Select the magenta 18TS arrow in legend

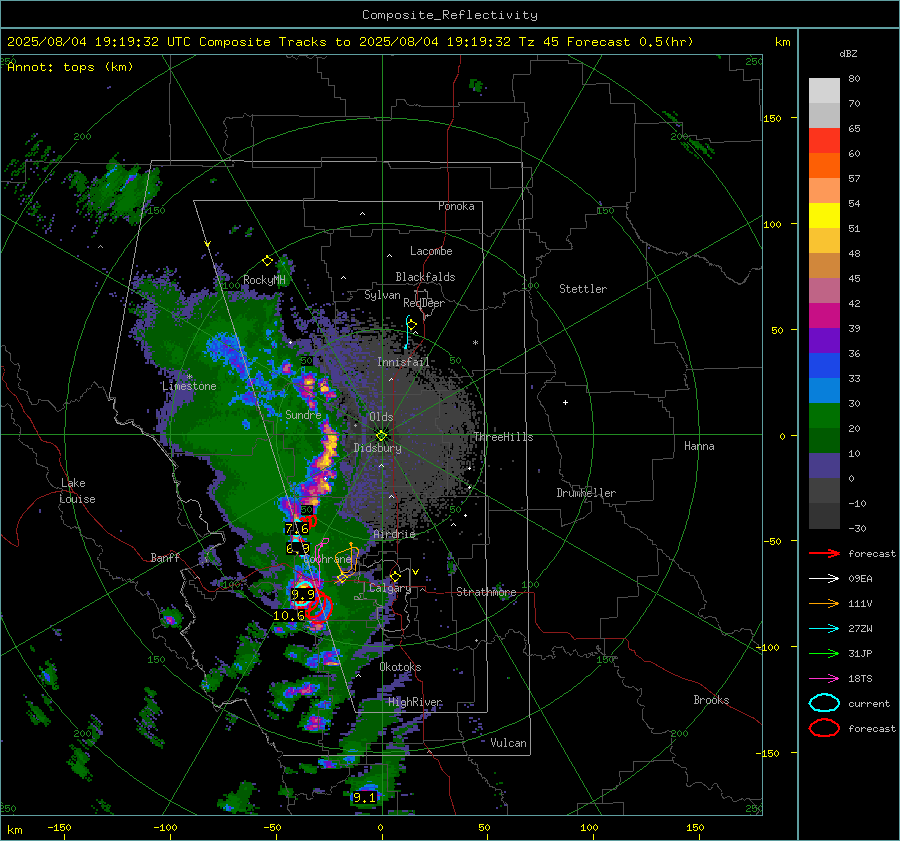[x=824, y=679]
